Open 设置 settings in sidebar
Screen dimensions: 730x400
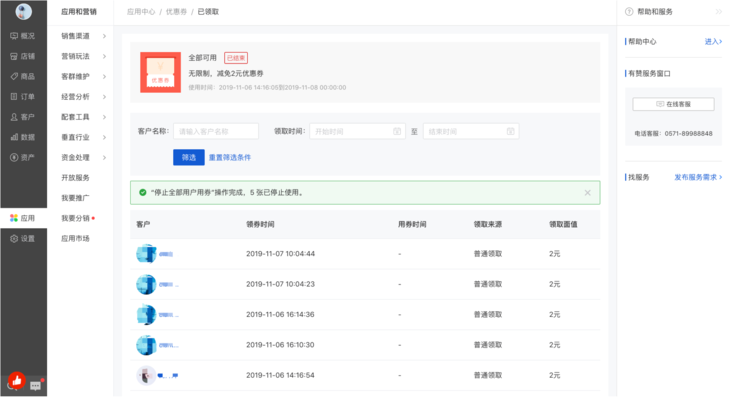(x=22, y=238)
